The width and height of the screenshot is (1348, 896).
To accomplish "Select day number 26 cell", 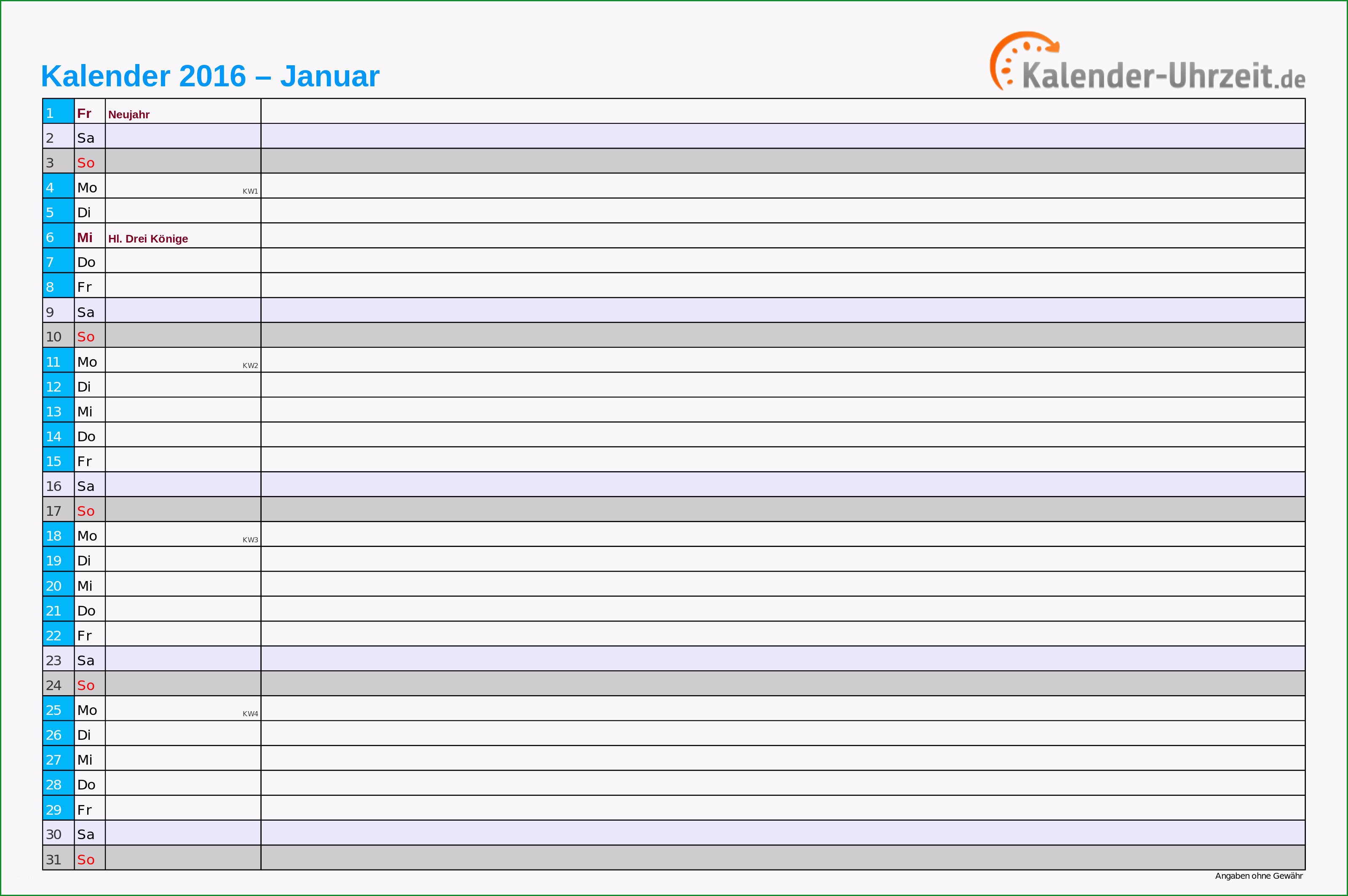I will click(58, 733).
